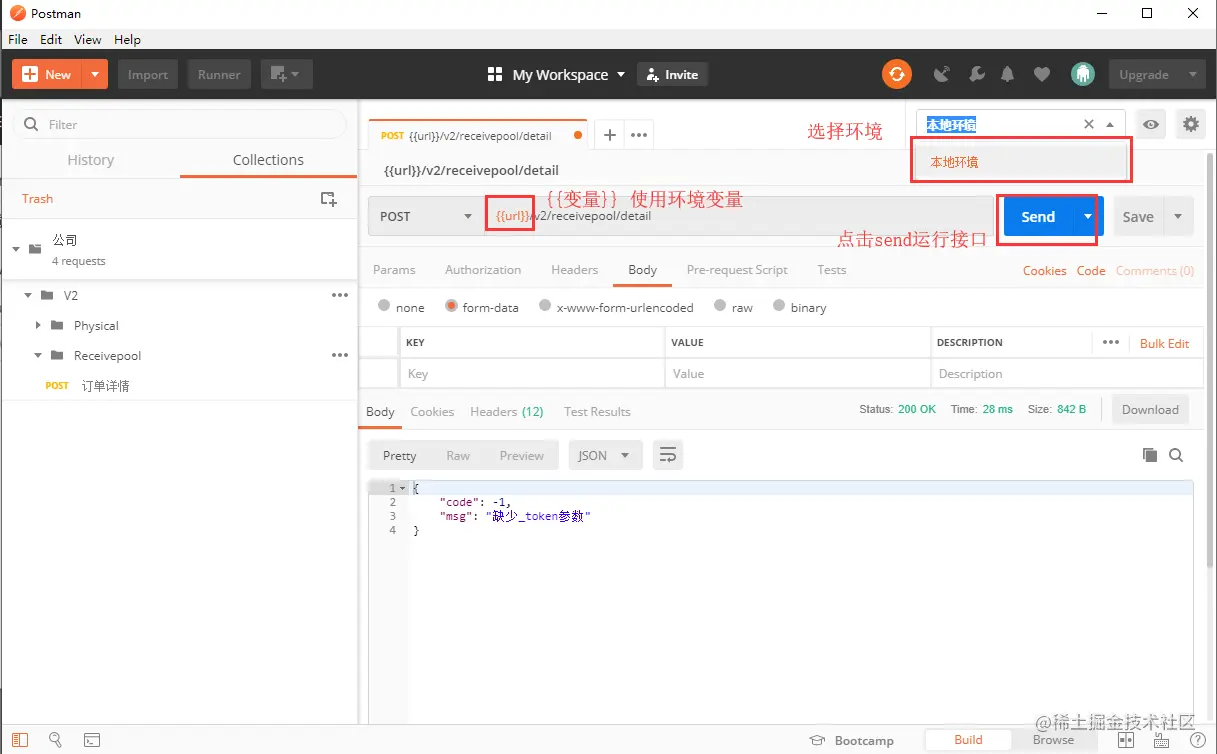This screenshot has width=1217, height=754.
Task: Add a new request tab
Action: point(609,135)
